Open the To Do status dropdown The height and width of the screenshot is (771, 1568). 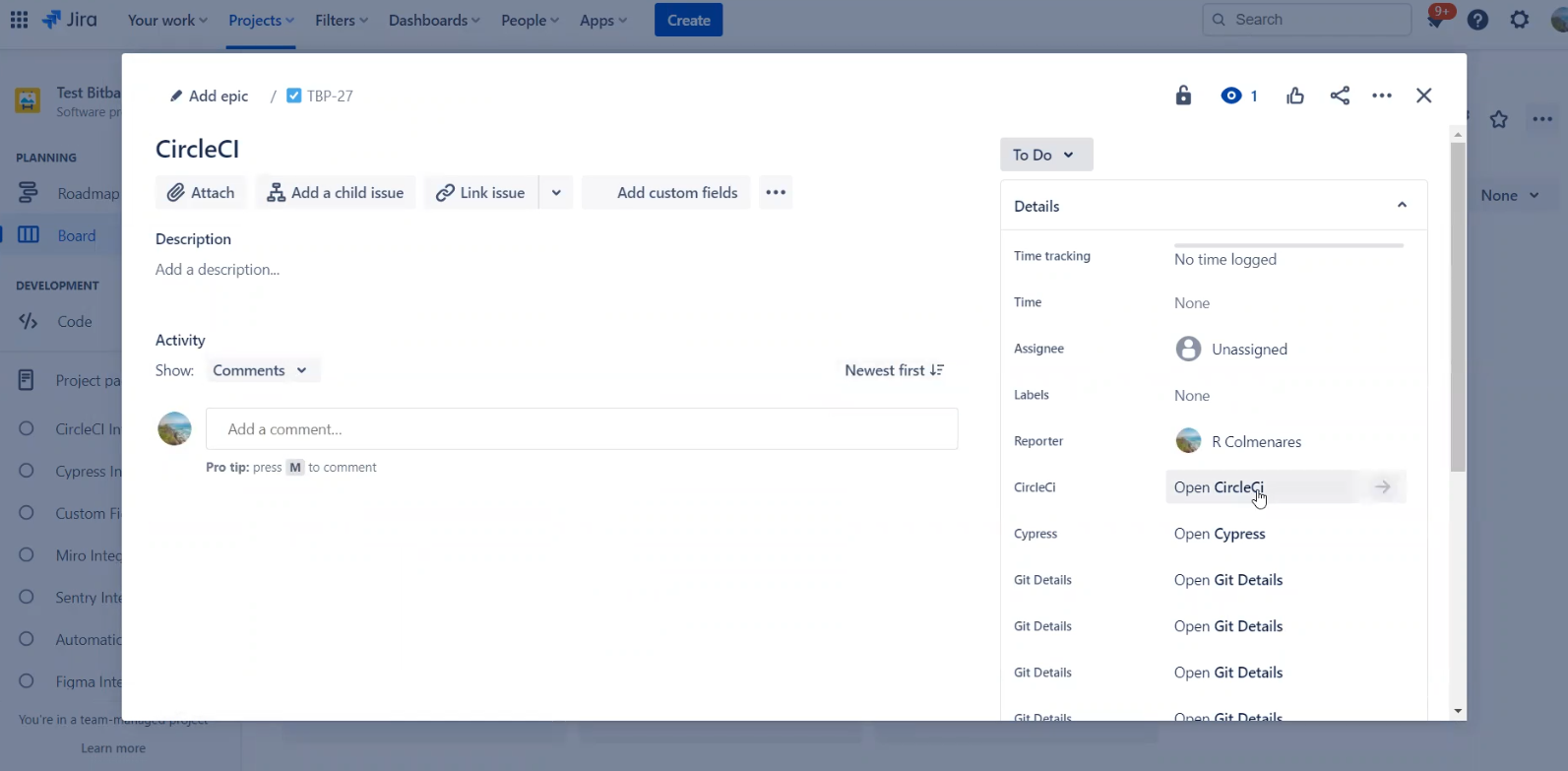click(x=1046, y=155)
